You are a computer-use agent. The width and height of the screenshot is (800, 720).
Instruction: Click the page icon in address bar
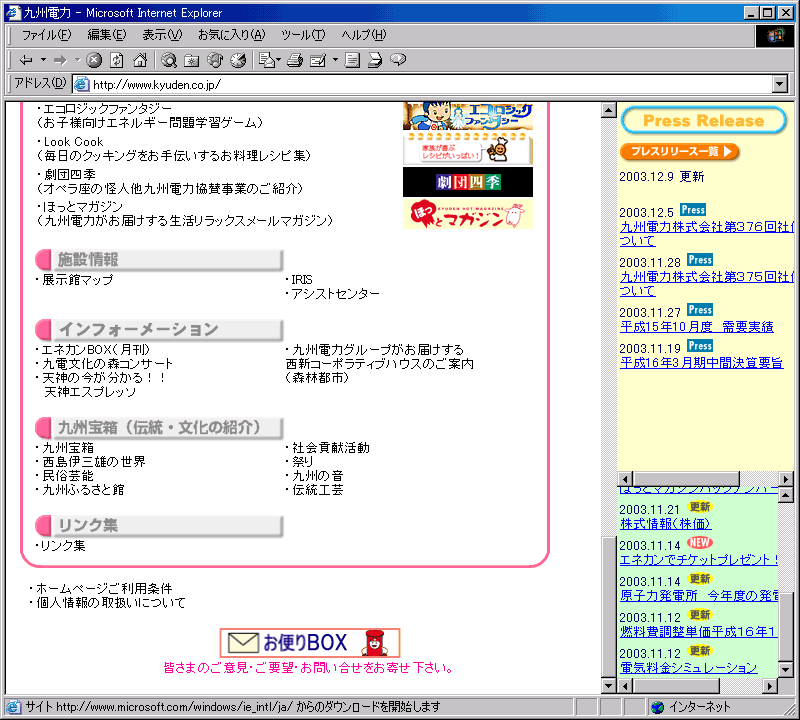[x=82, y=84]
